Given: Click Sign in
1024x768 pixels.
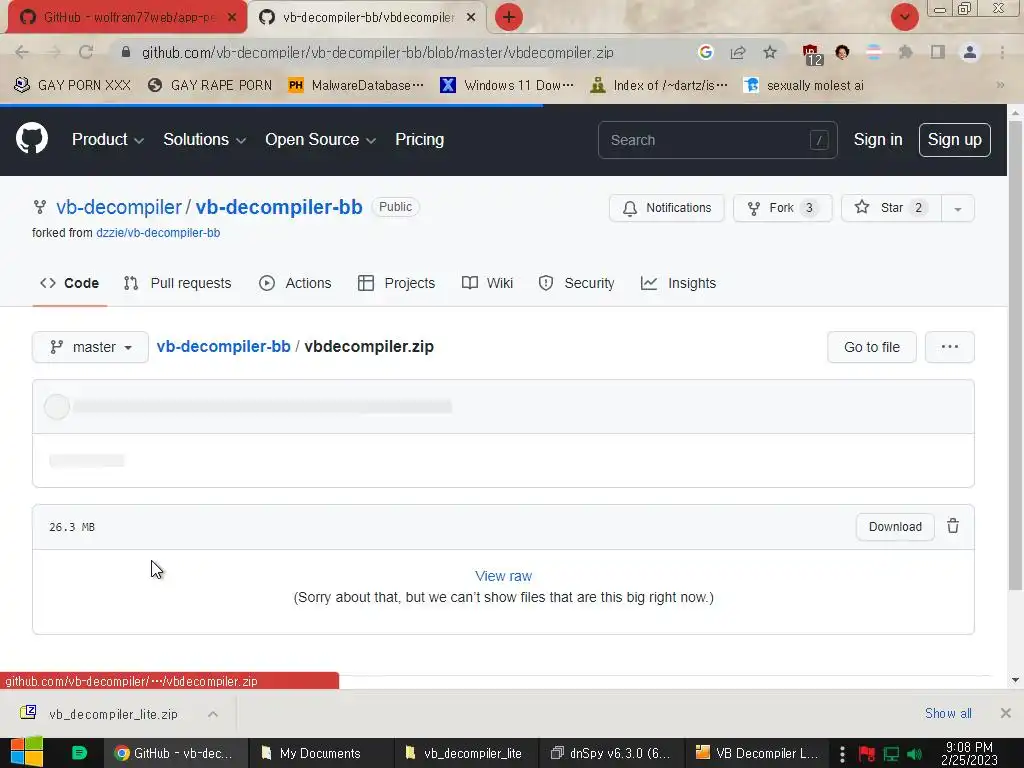Looking at the screenshot, I should [x=878, y=139].
